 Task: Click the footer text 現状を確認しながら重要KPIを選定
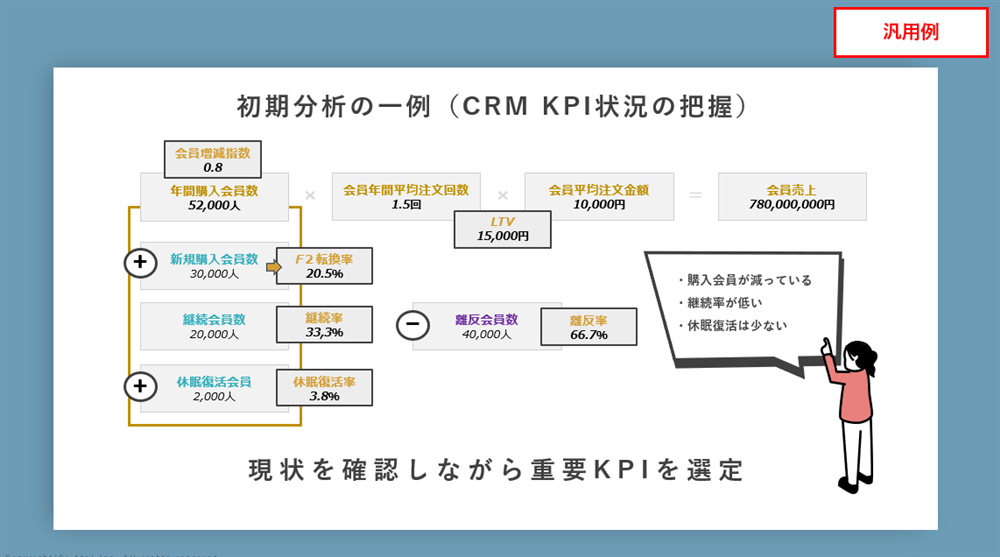point(496,470)
